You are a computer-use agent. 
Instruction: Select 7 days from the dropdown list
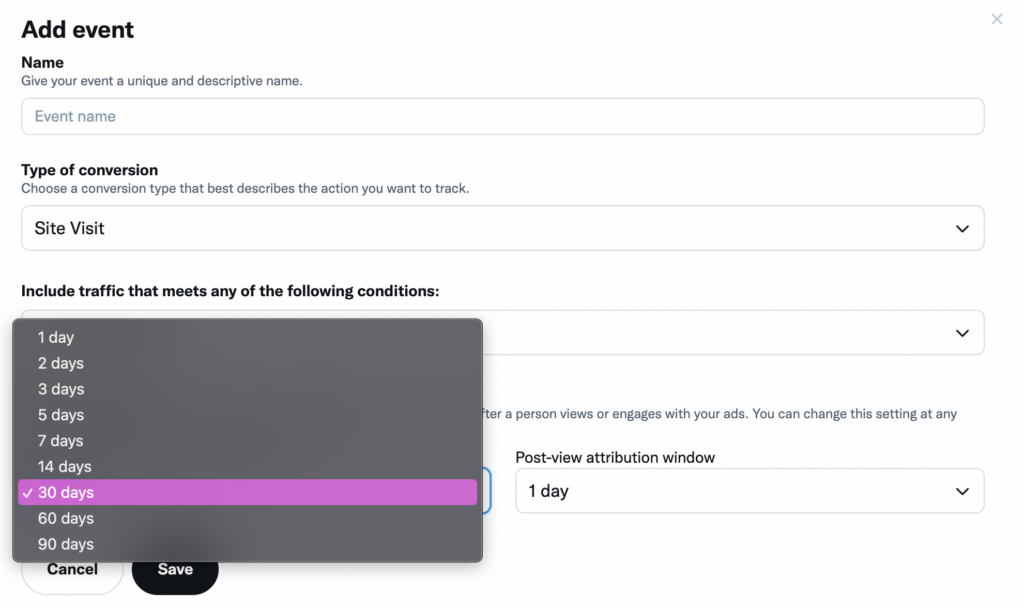point(60,440)
